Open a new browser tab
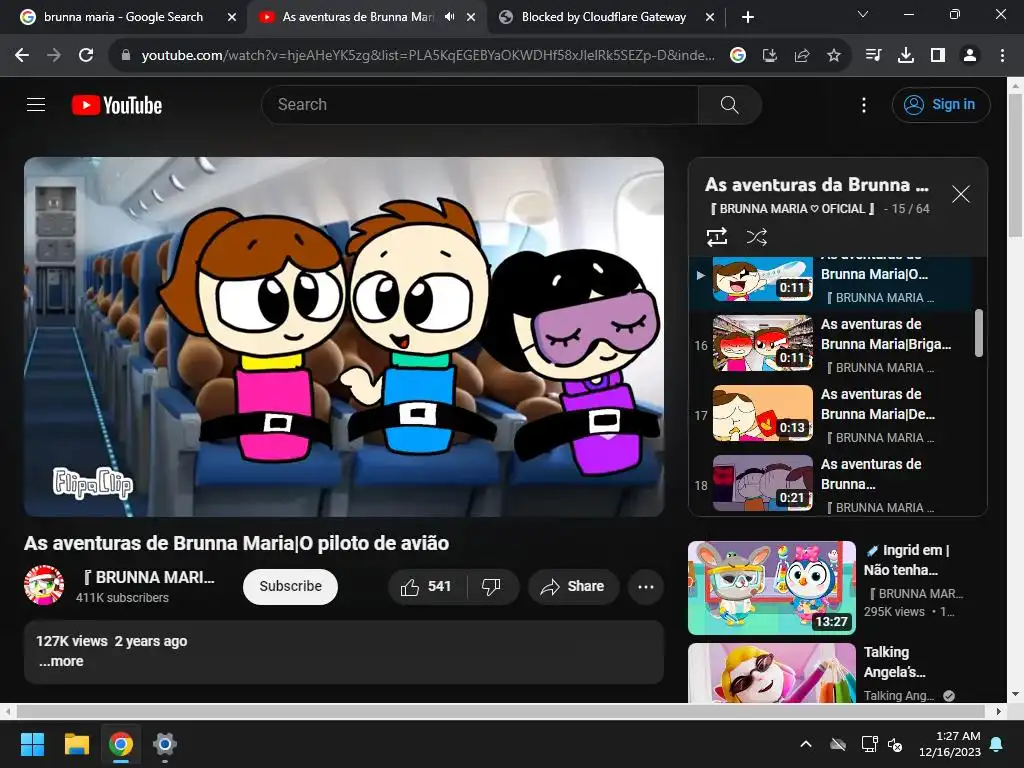Image resolution: width=1024 pixels, height=768 pixels. (748, 17)
